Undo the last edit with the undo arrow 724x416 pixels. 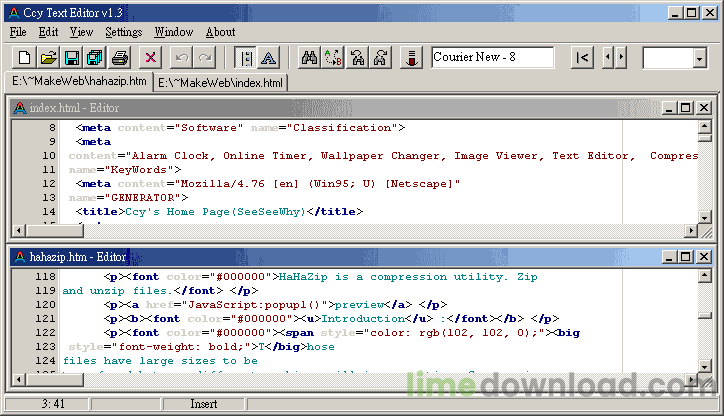(181, 58)
